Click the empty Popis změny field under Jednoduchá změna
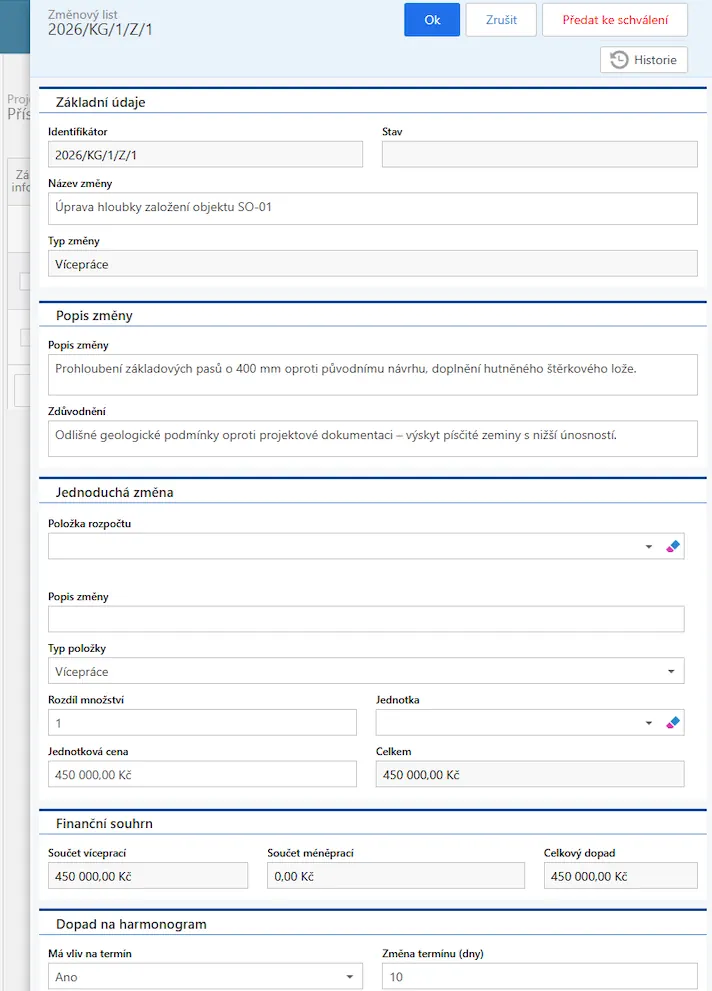The width and height of the screenshot is (712, 991). [x=366, y=619]
